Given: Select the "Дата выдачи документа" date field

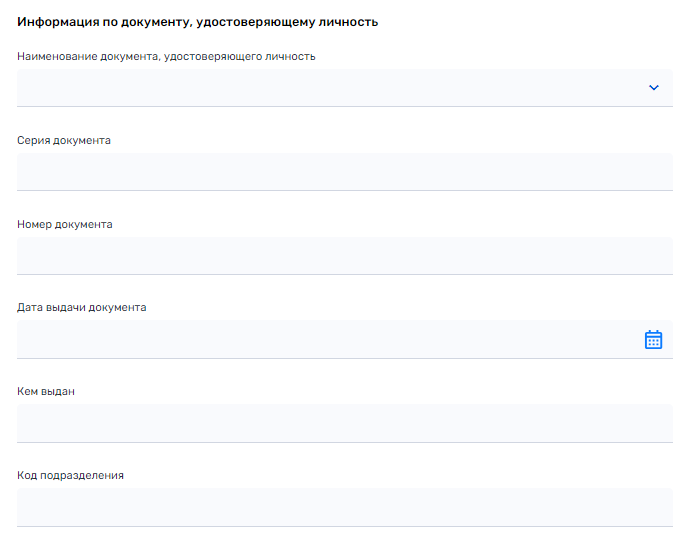Looking at the screenshot, I should [x=345, y=340].
